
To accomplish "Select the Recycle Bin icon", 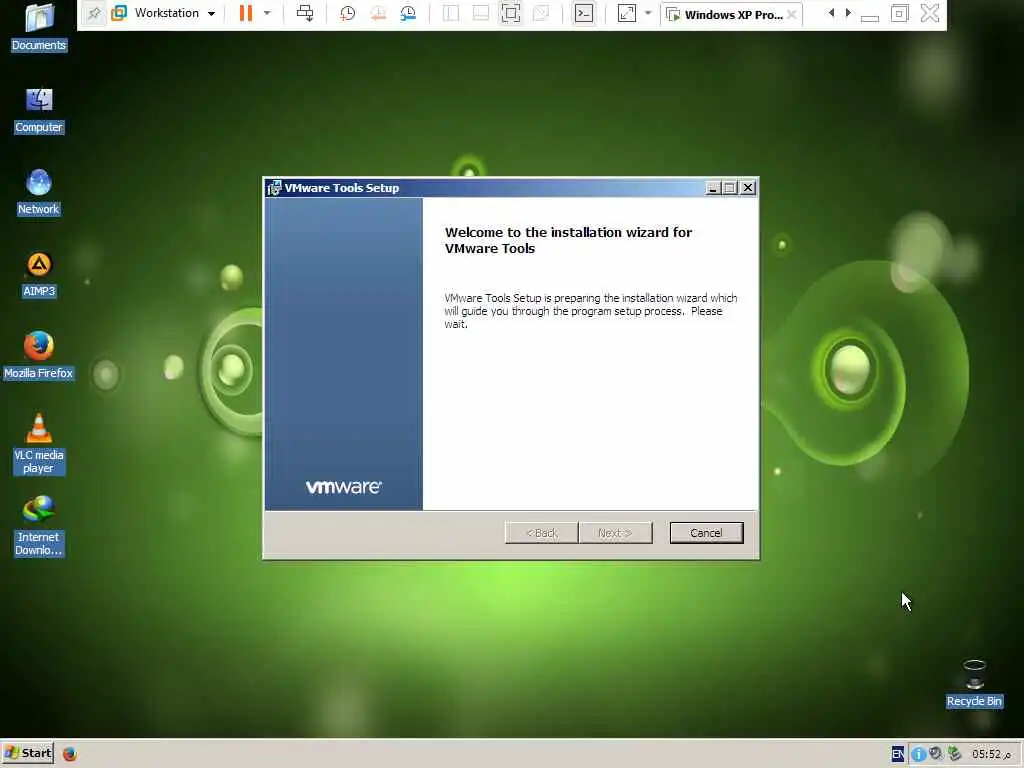I will point(974,684).
